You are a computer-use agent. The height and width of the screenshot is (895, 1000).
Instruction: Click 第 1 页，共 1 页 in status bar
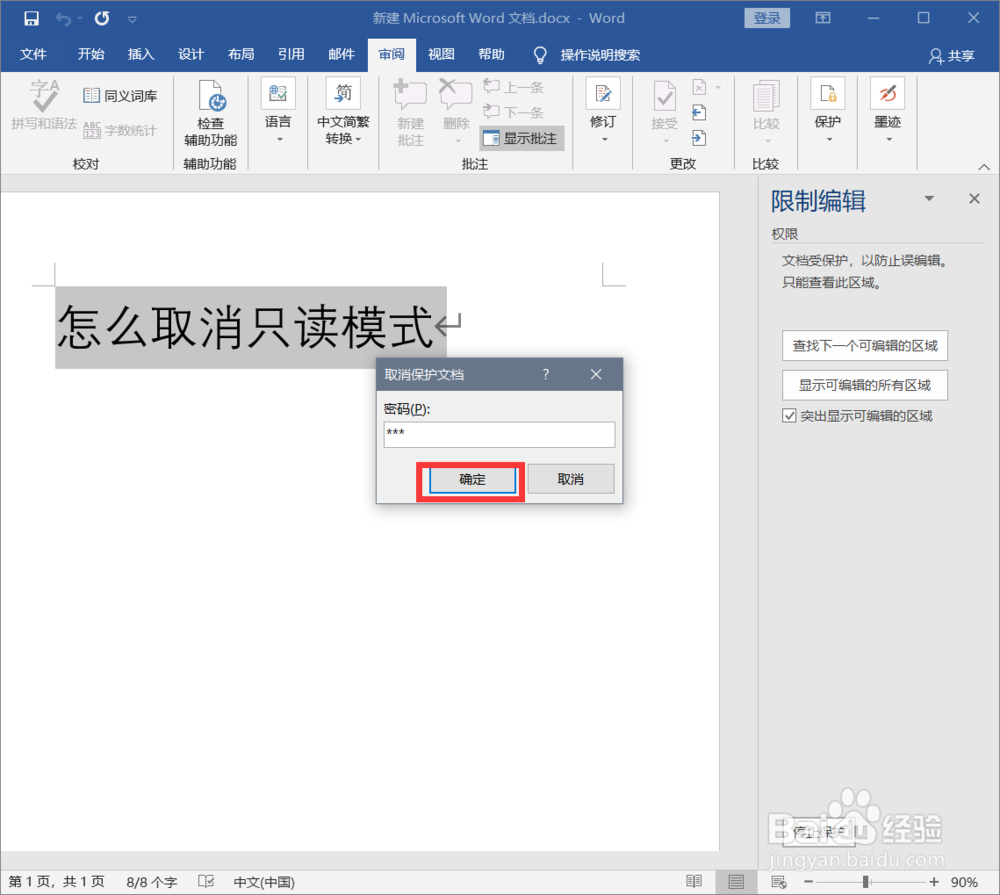(x=56, y=882)
